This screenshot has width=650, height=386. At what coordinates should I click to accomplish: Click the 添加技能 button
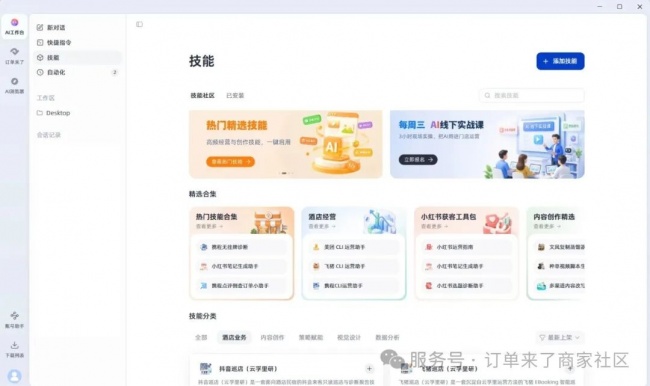point(560,61)
